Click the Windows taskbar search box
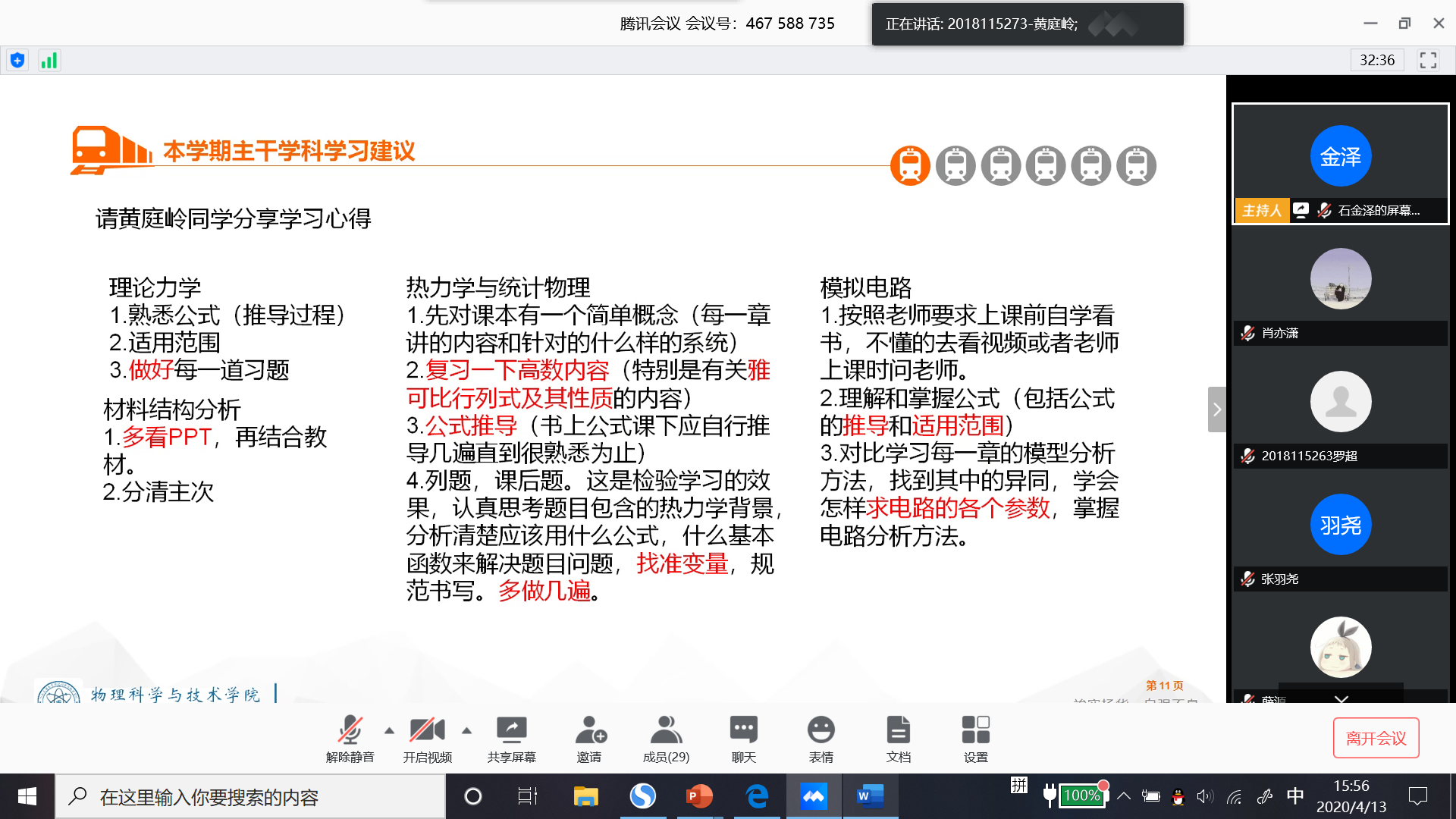Screen dimensions: 1456x819 tap(250, 797)
